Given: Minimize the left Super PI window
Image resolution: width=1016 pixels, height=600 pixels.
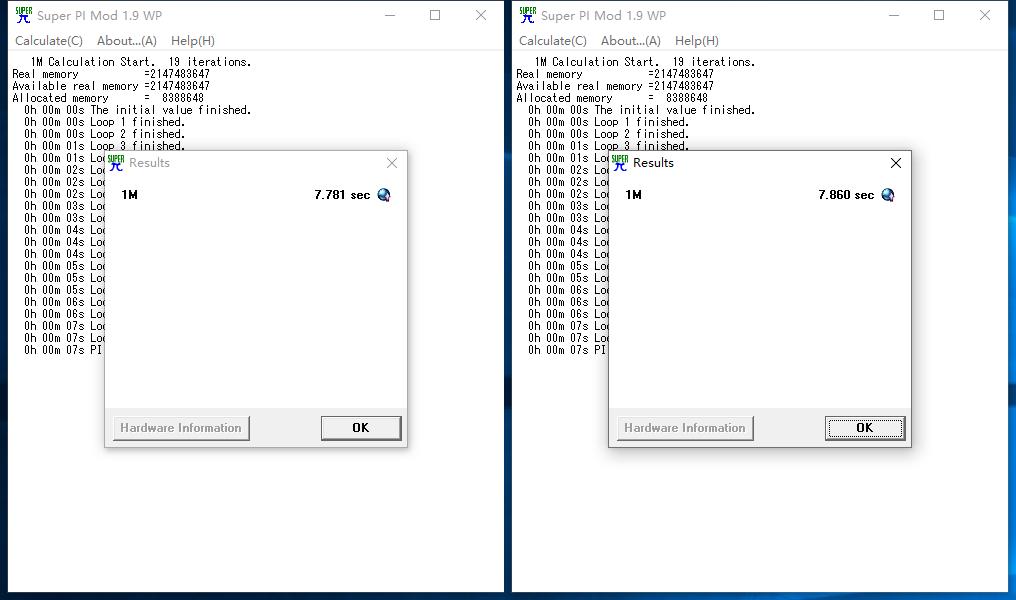Looking at the screenshot, I should coord(390,15).
